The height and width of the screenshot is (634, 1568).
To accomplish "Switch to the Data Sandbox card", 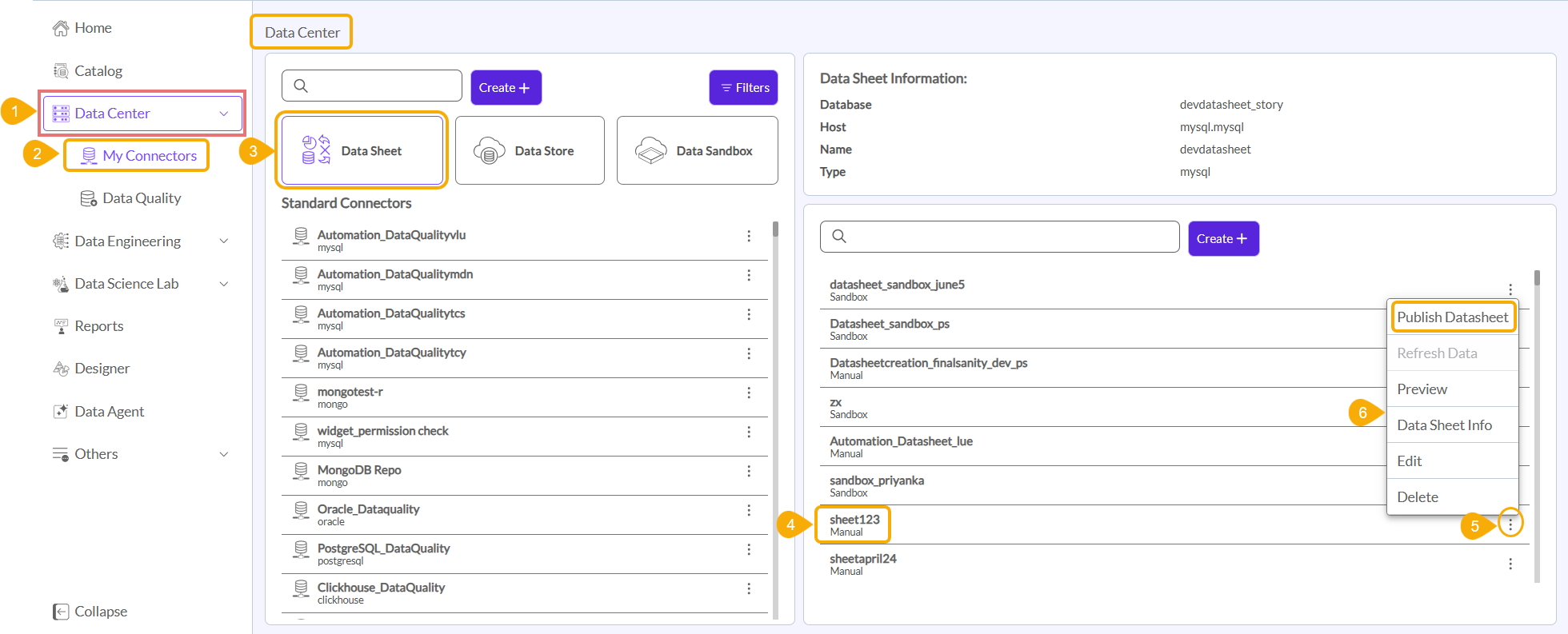I will (x=697, y=150).
